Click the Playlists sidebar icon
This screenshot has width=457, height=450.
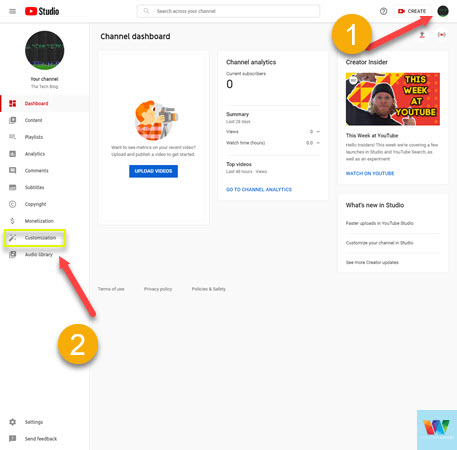coord(12,137)
